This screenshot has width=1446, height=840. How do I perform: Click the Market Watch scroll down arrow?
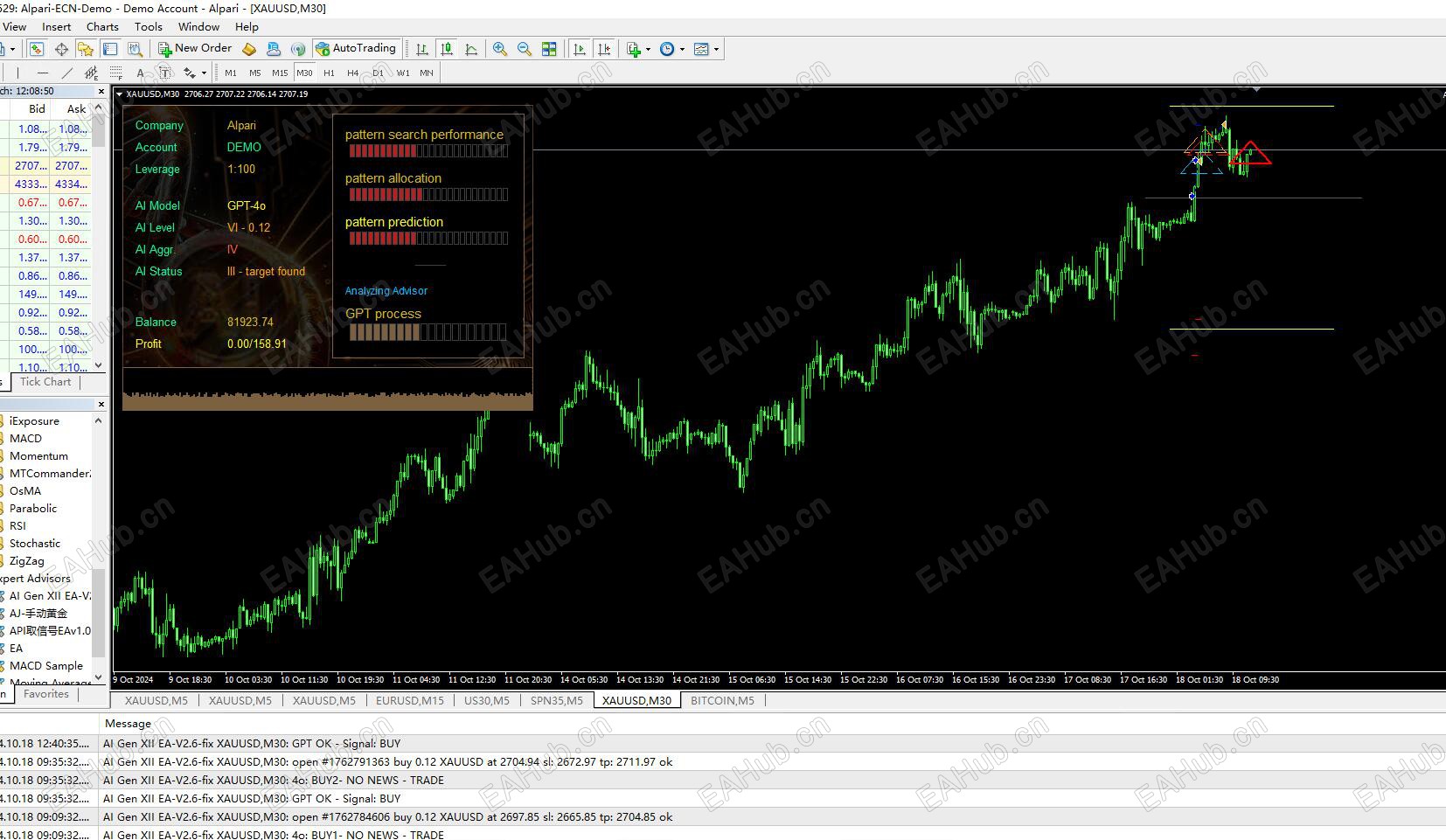(99, 365)
